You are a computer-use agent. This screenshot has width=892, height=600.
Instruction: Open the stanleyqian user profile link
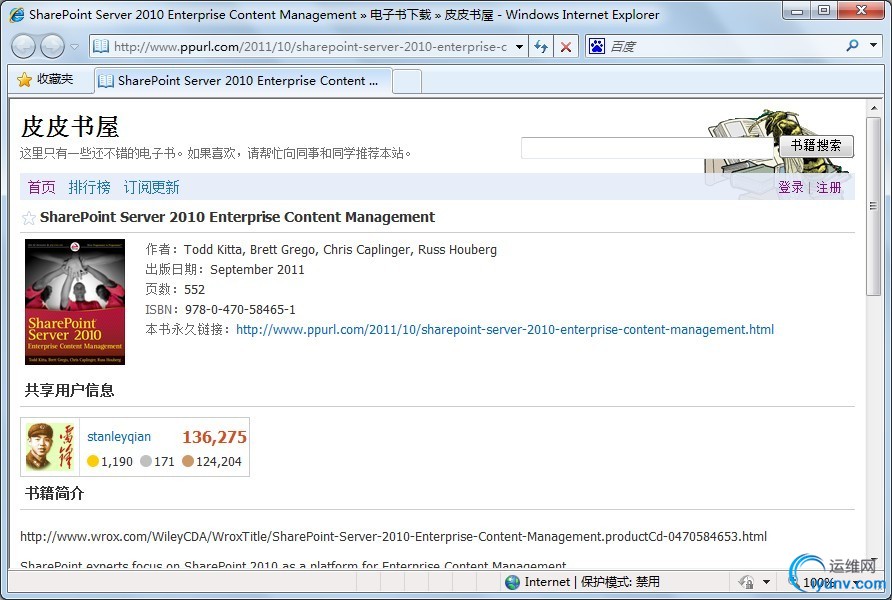[x=119, y=437]
